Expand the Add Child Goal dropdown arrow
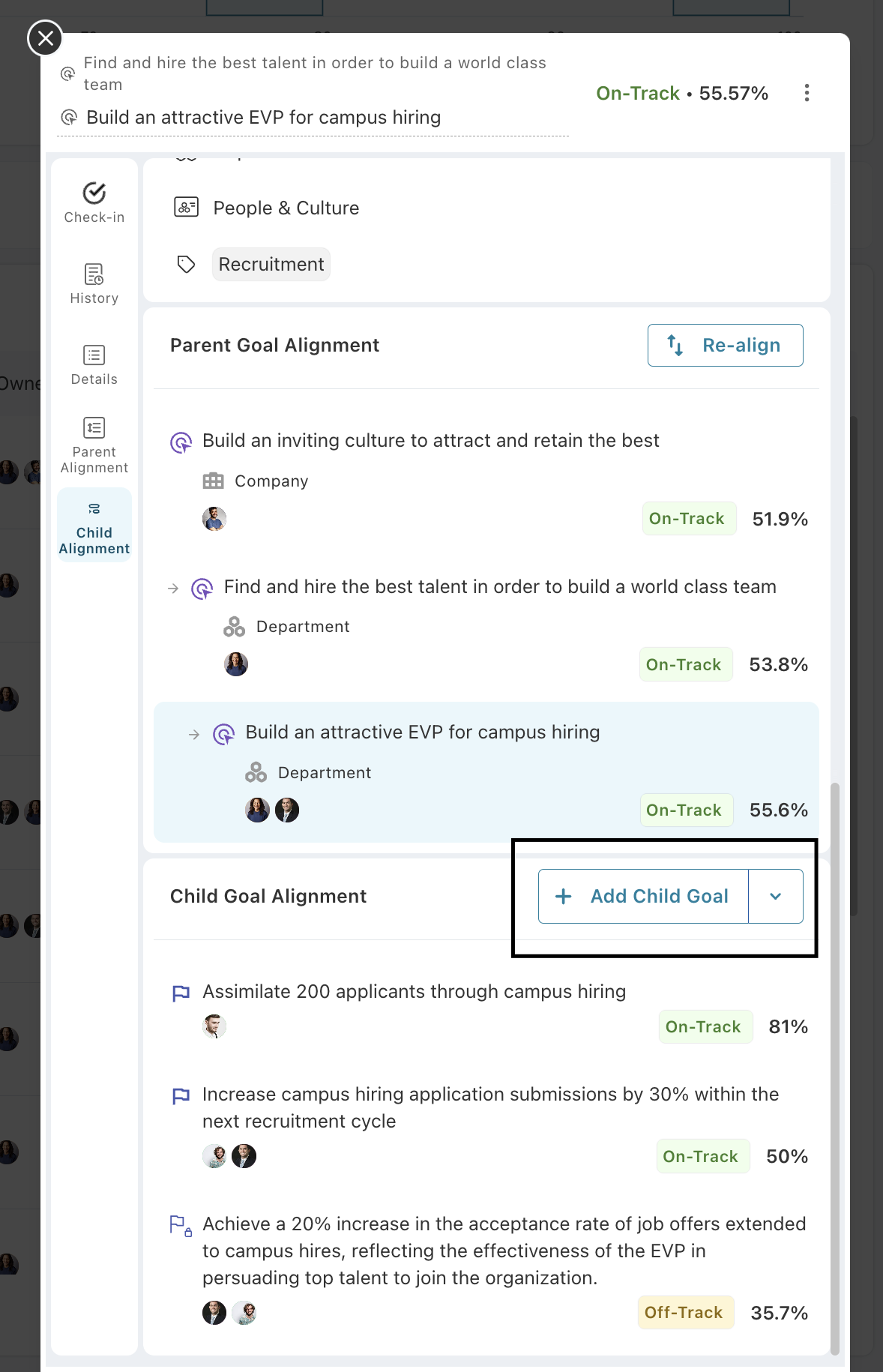The width and height of the screenshot is (883, 1372). (776, 897)
